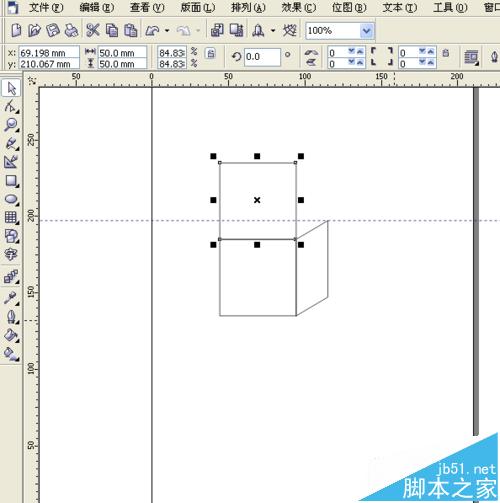
Task: Select the Fill bucket tool
Action: [x=11, y=336]
